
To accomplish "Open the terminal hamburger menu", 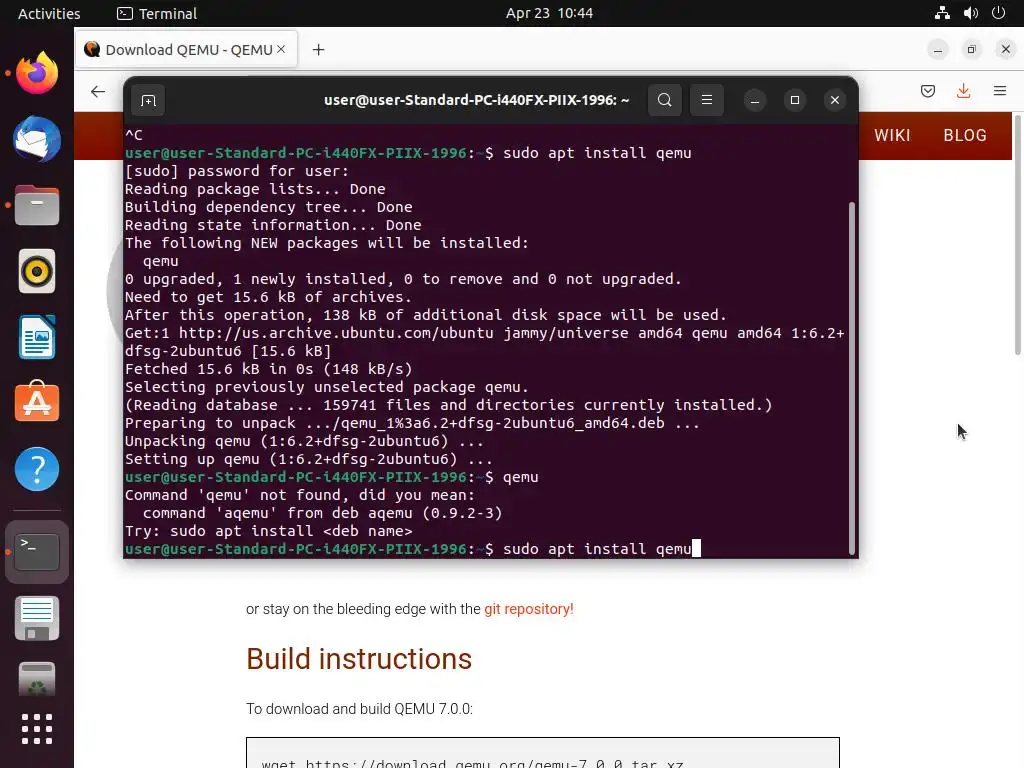I will pyautogui.click(x=707, y=100).
